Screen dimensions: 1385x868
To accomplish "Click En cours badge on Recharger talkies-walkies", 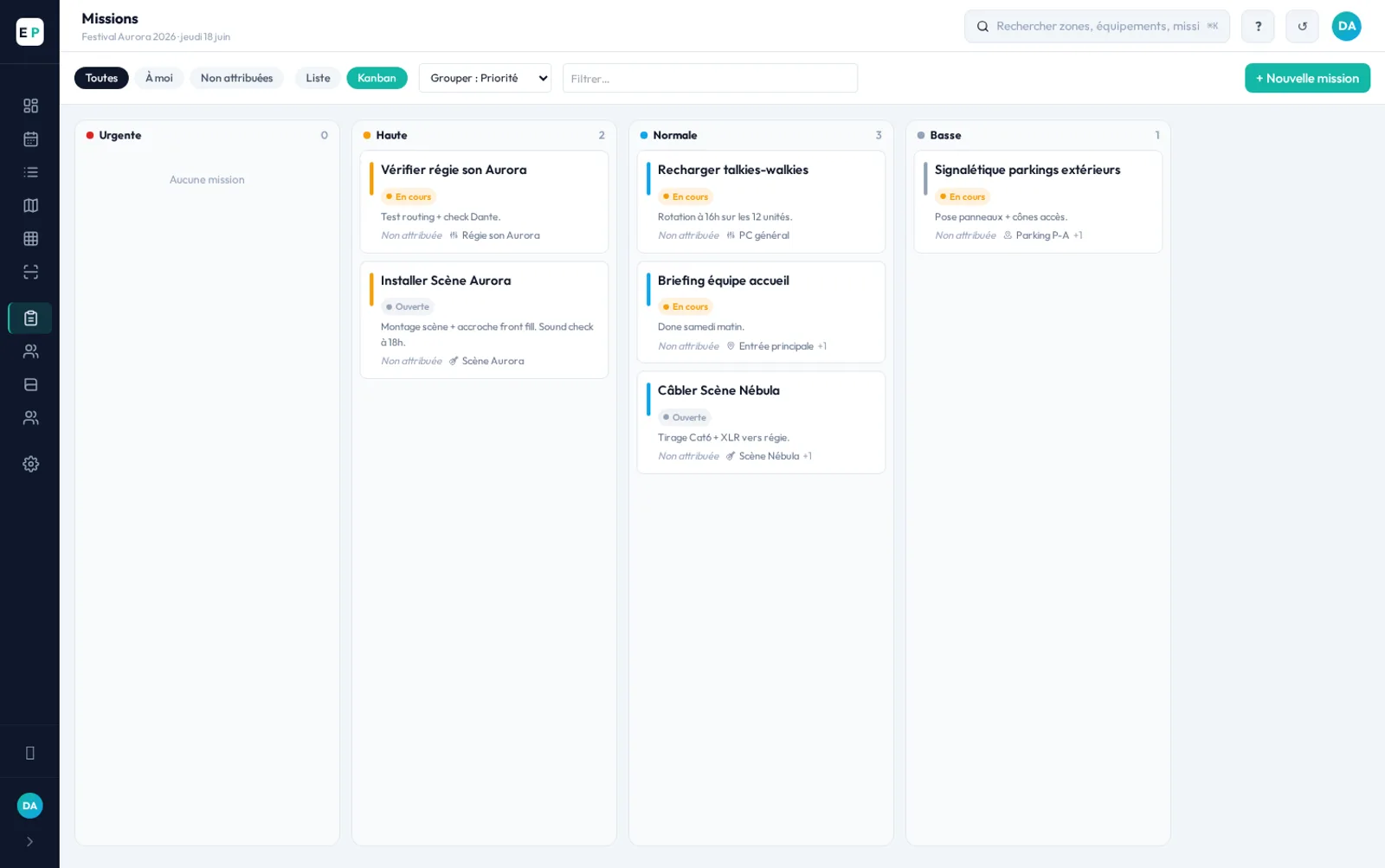I will coord(686,196).
